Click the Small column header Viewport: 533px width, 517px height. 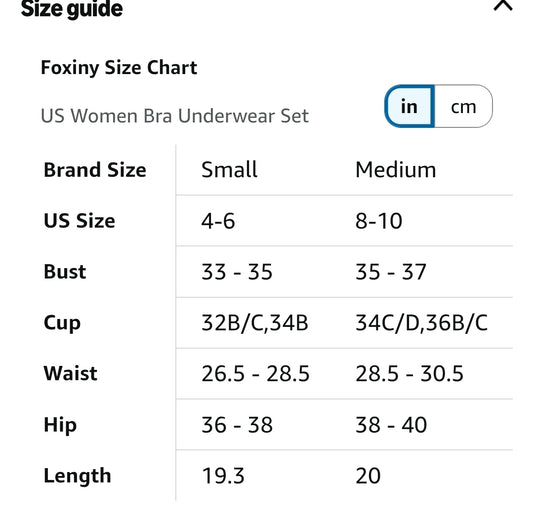tap(229, 170)
